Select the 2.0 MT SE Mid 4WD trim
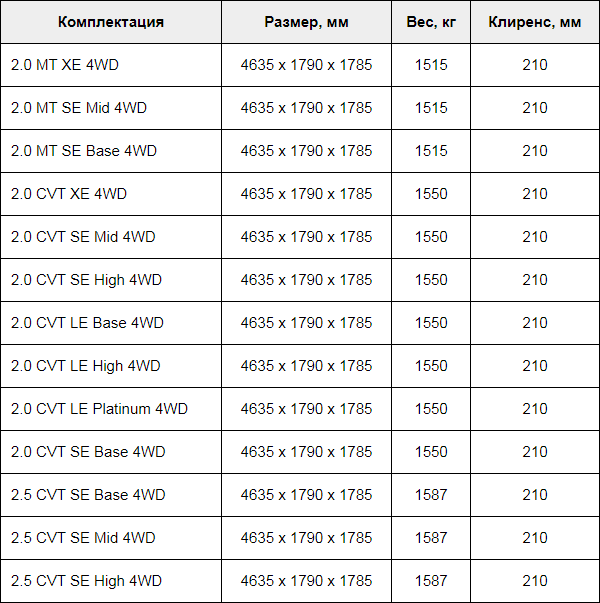Image resolution: width=600 pixels, height=603 pixels. coord(79,108)
